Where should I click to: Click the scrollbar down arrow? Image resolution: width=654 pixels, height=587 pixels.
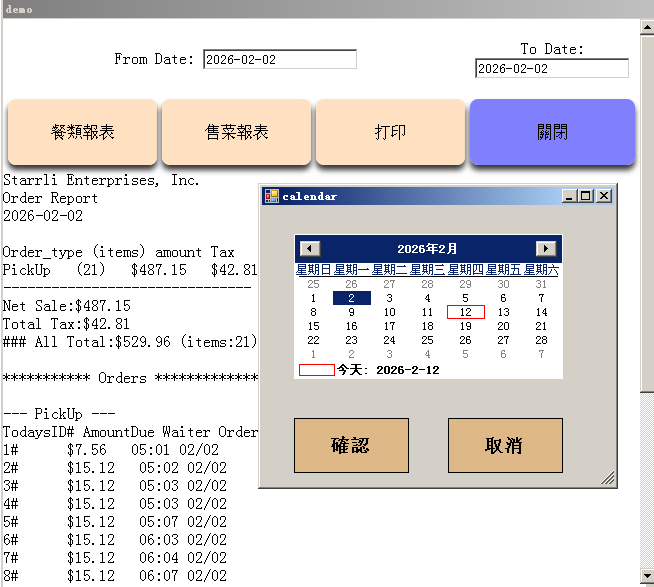[x=647, y=577]
